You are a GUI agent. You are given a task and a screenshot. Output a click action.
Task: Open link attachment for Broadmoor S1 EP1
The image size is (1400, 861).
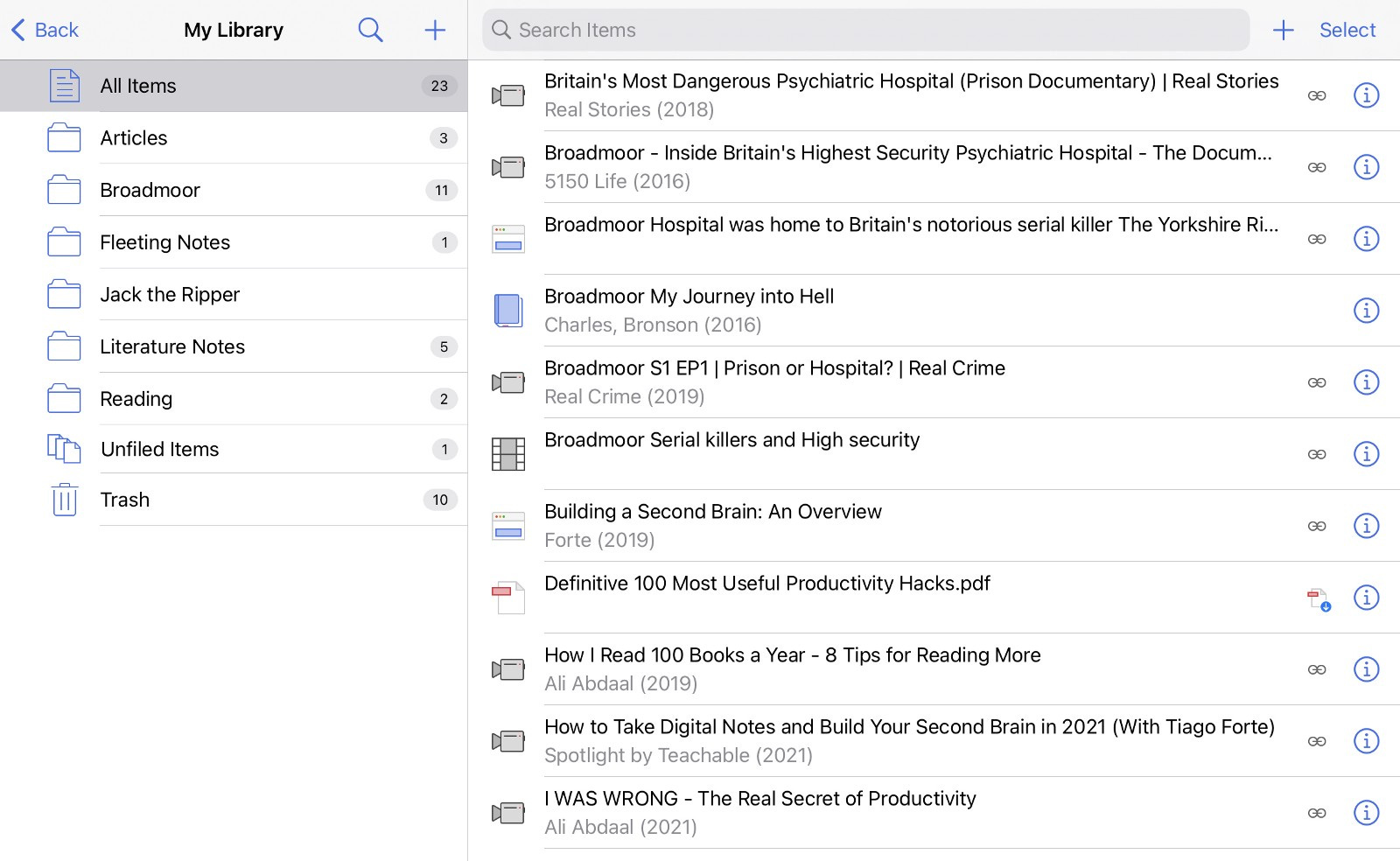point(1317,382)
